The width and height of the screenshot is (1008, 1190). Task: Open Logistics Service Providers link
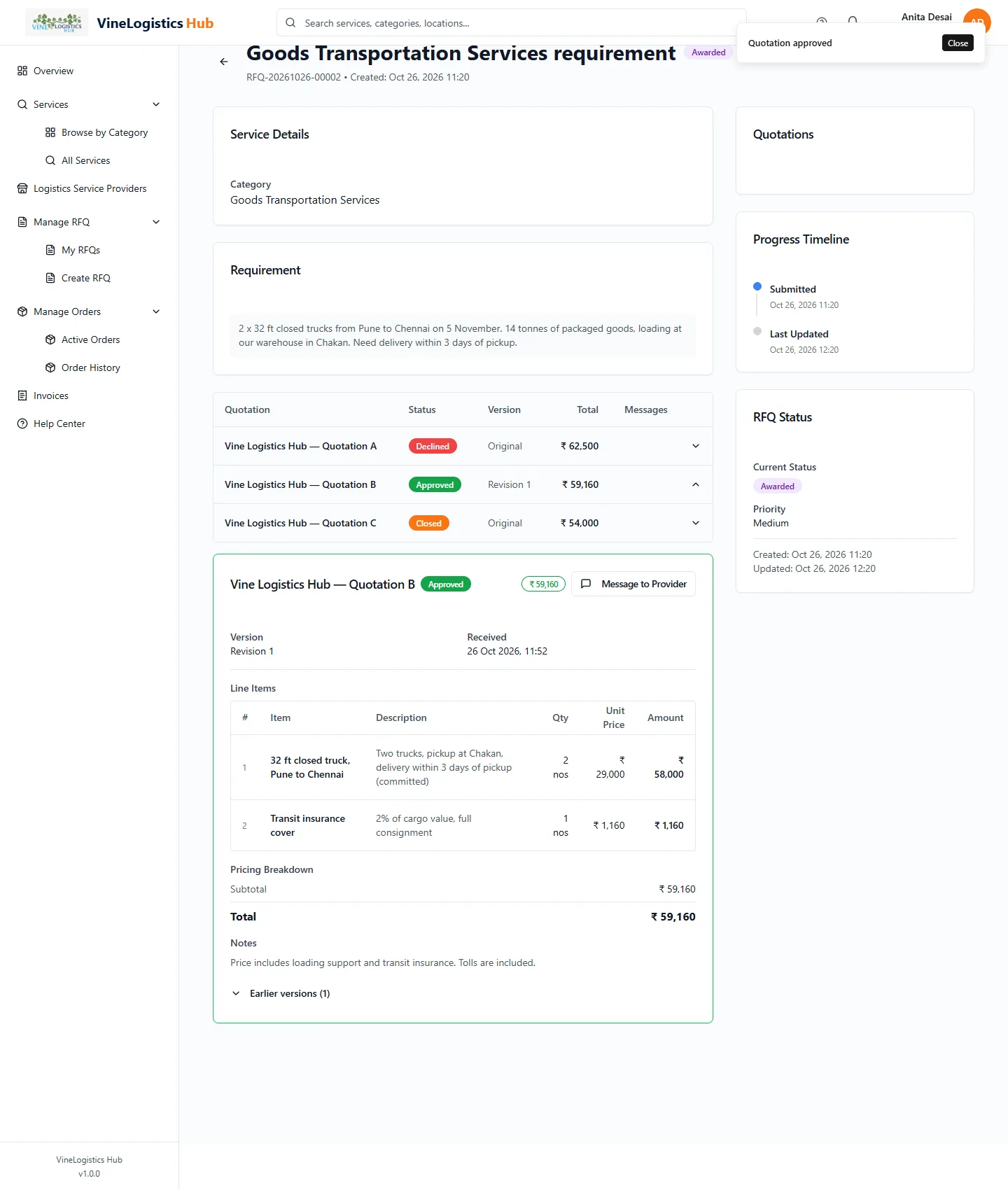[90, 188]
